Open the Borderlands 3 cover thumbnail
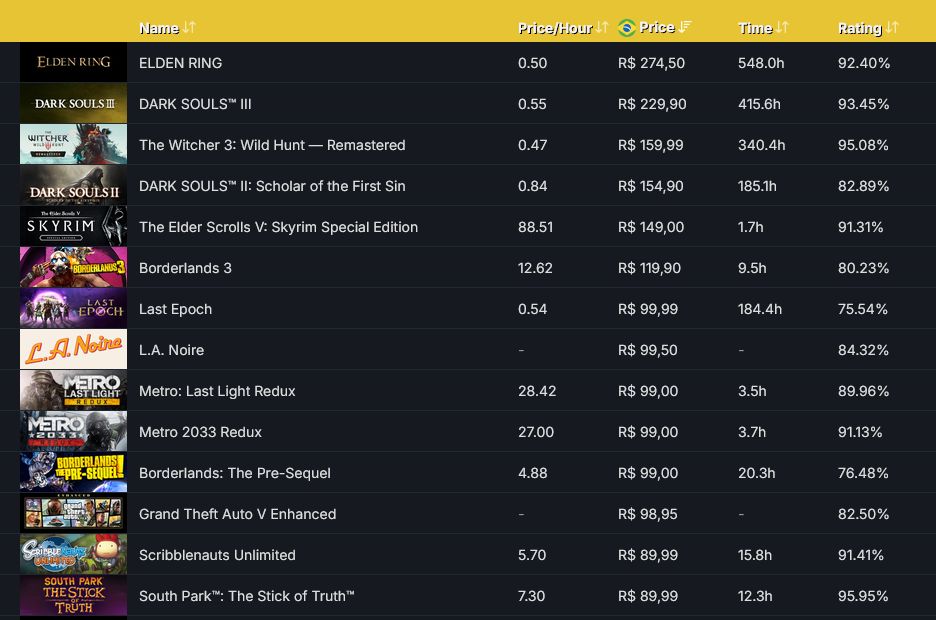 (x=73, y=267)
